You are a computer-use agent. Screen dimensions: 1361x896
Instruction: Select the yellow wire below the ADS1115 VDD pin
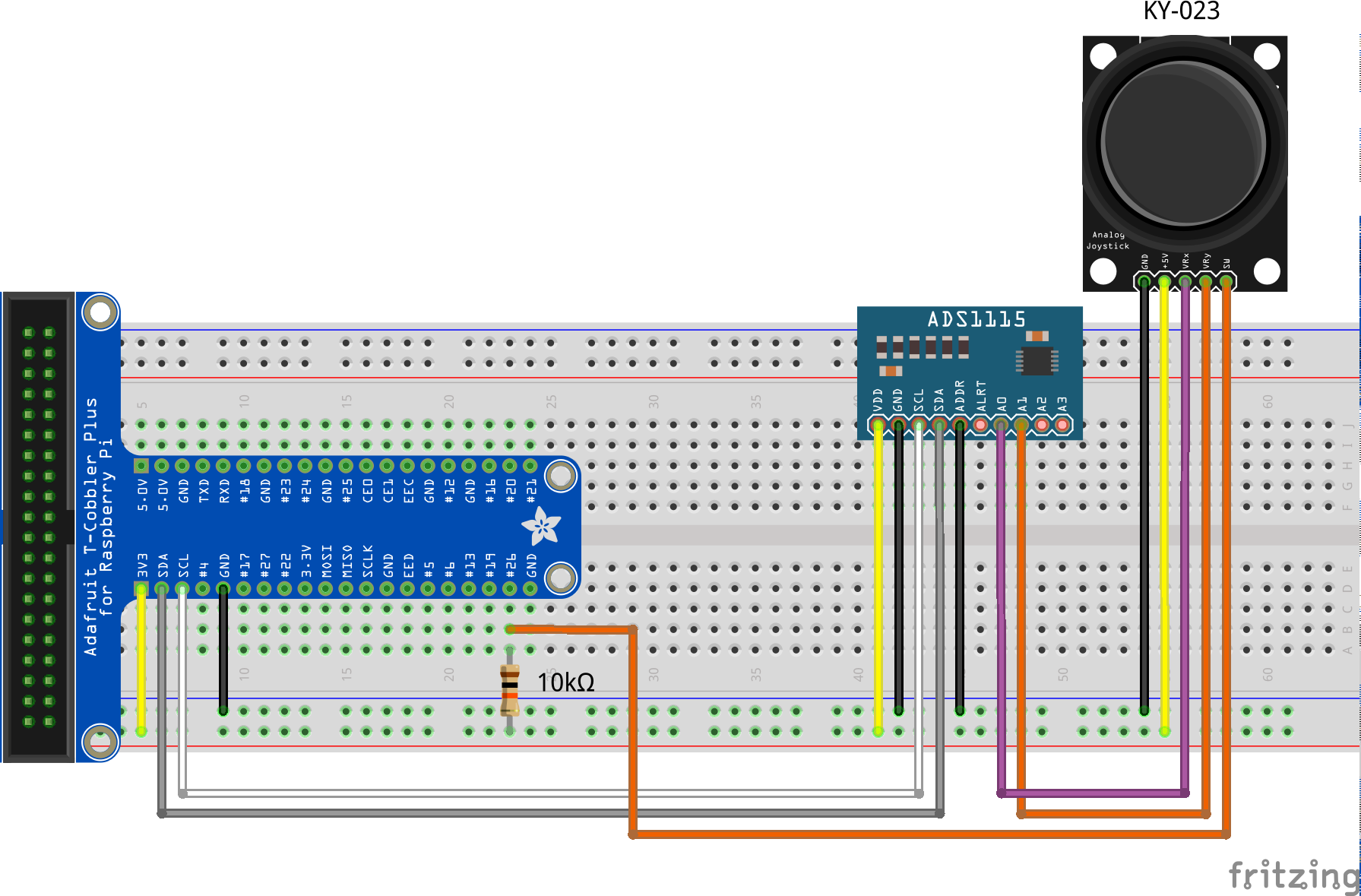pyautogui.click(x=878, y=578)
